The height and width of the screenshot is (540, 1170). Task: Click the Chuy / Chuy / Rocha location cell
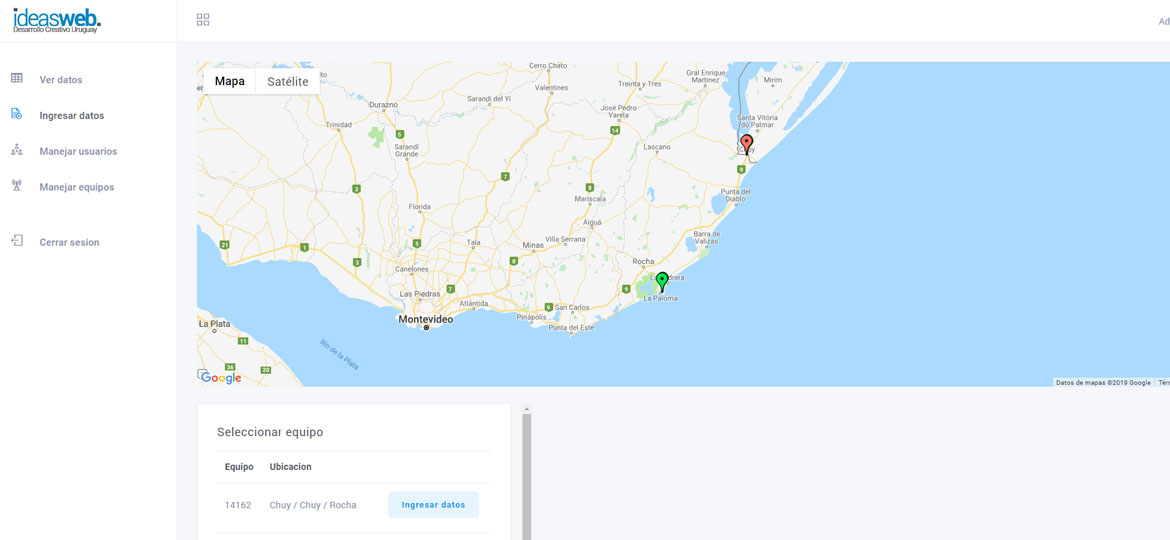pyautogui.click(x=313, y=506)
